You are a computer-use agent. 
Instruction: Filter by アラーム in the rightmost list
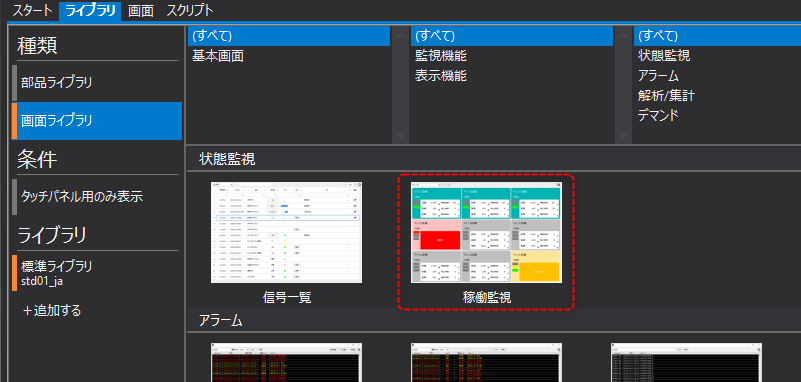(x=717, y=76)
